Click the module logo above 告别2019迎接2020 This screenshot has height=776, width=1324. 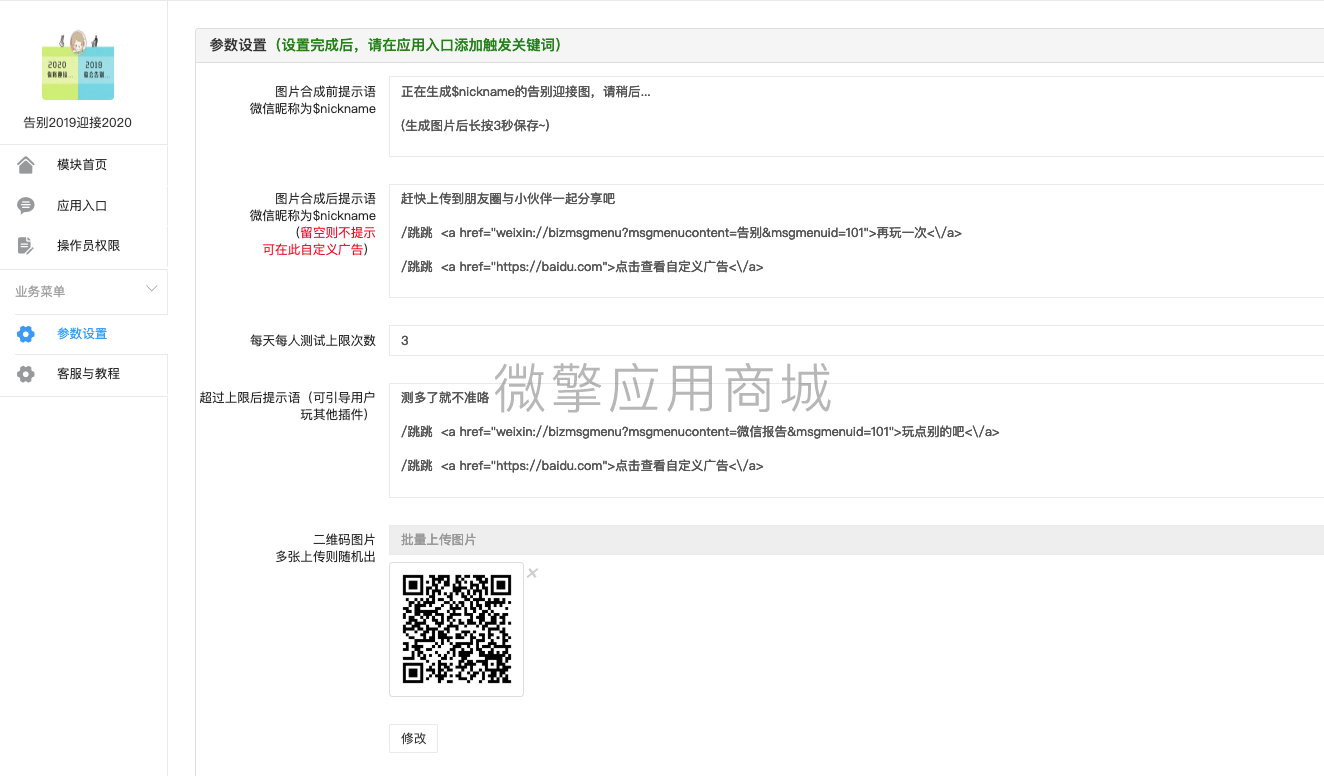(78, 66)
